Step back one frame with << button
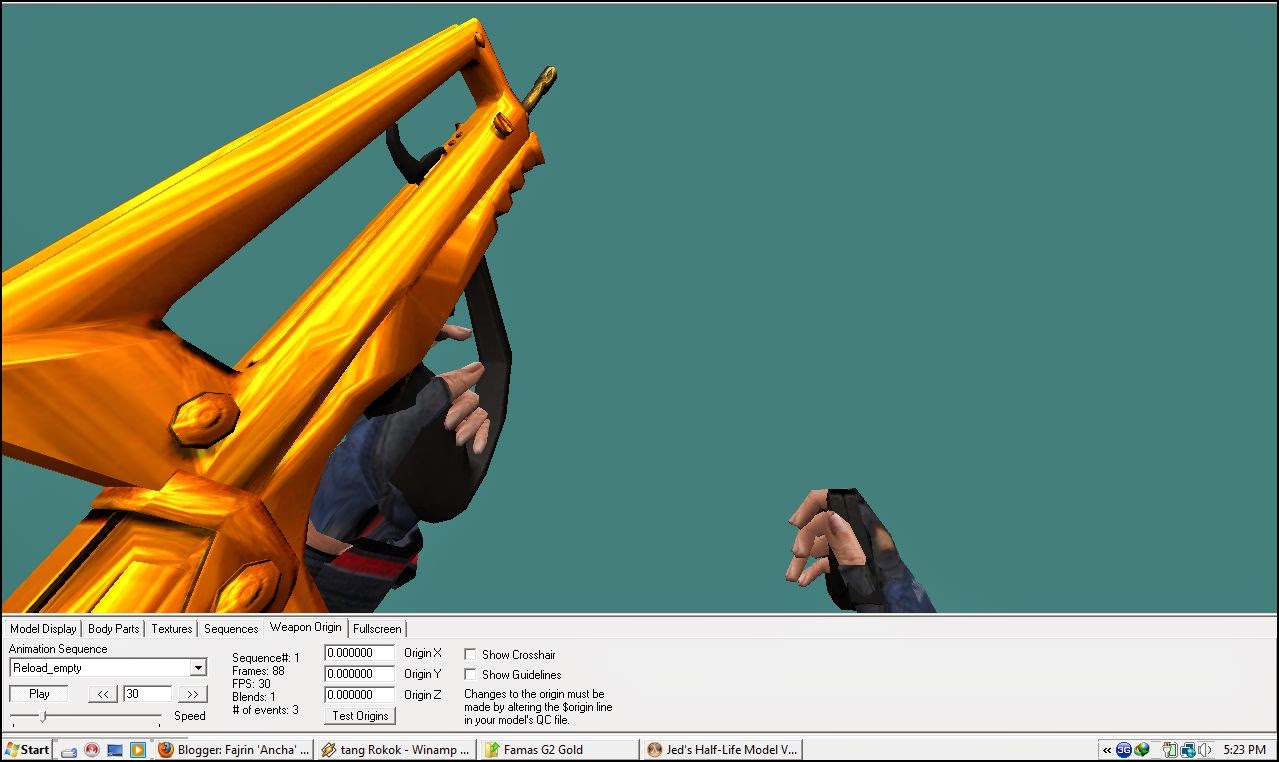The image size is (1279, 762). point(103,694)
